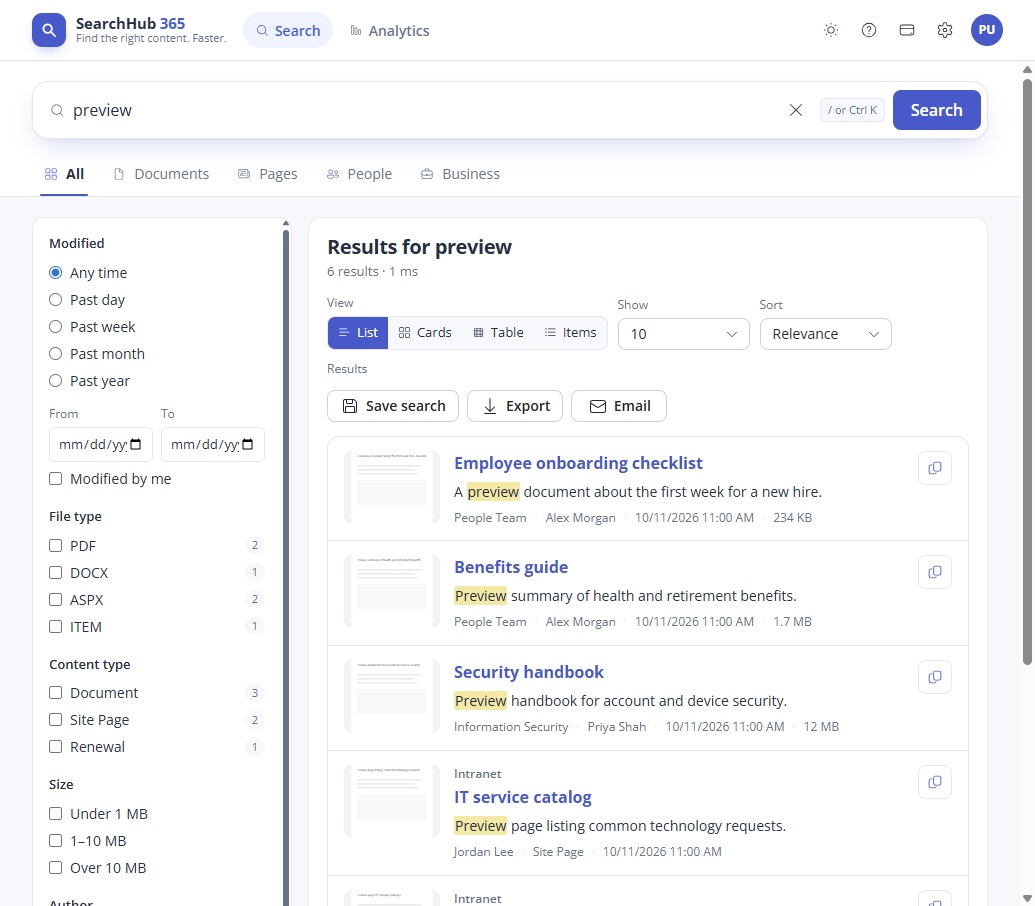
Task: Export the search results
Action: pos(515,406)
